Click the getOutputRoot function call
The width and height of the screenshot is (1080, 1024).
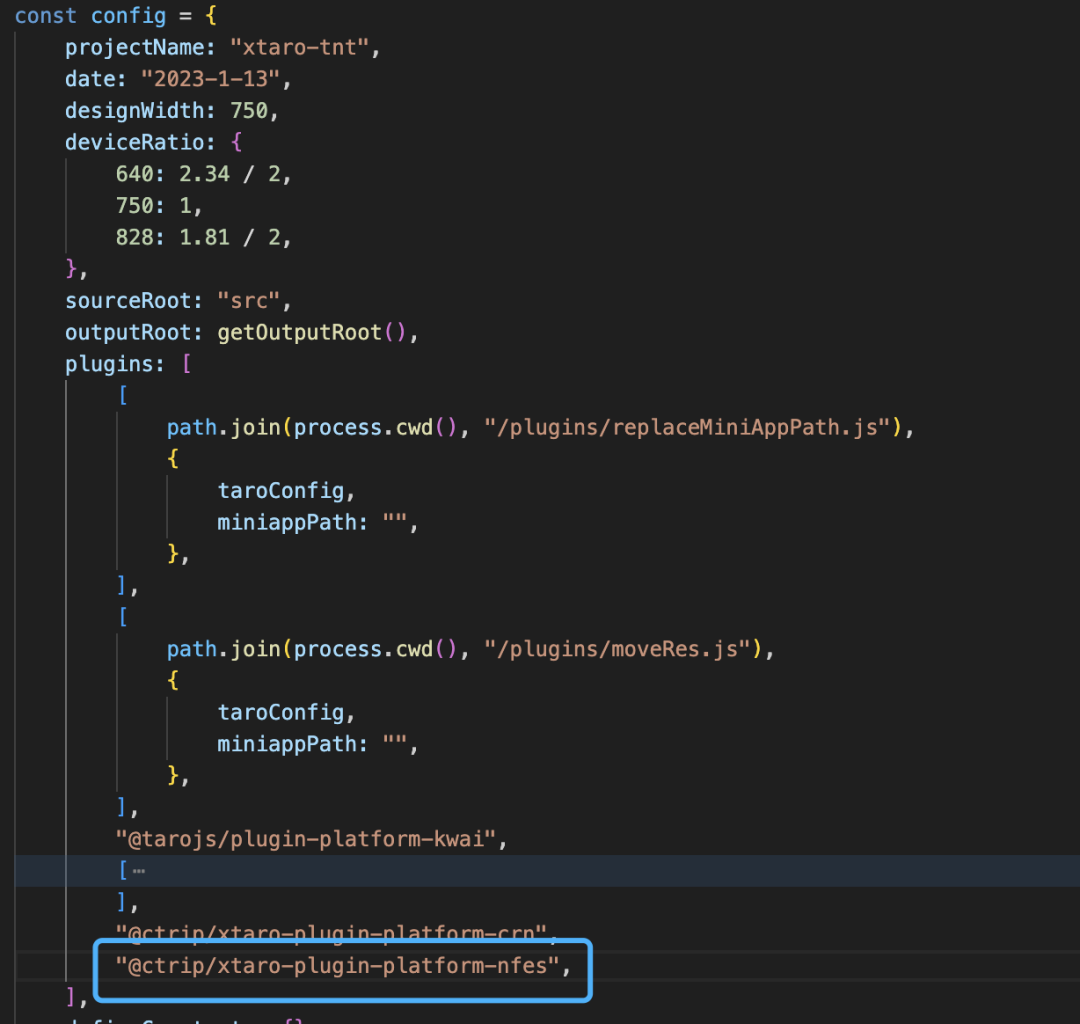pyautogui.click(x=299, y=333)
